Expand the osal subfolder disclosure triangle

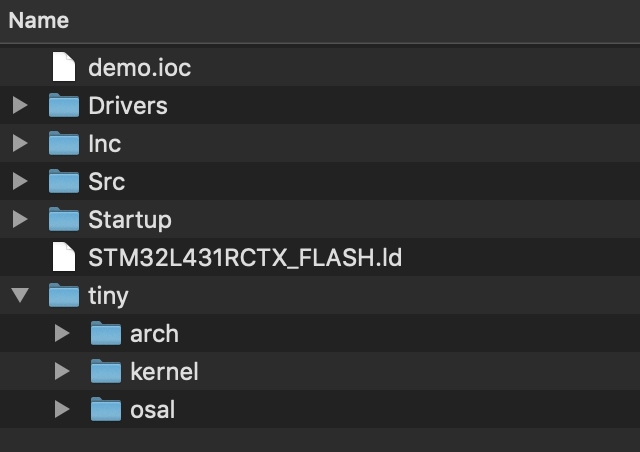coord(62,410)
